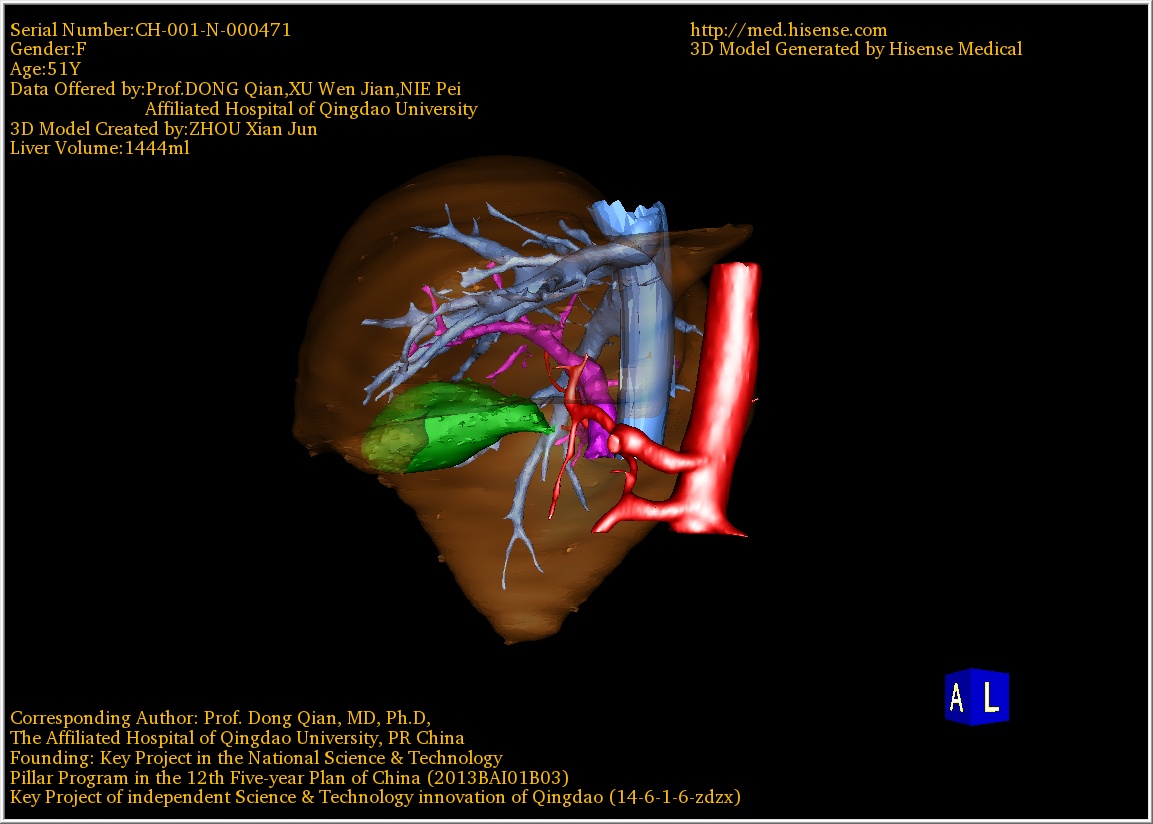Click '3D Model Created by:ZHOU Xian Jun'
1153x824 pixels.
click(x=163, y=129)
